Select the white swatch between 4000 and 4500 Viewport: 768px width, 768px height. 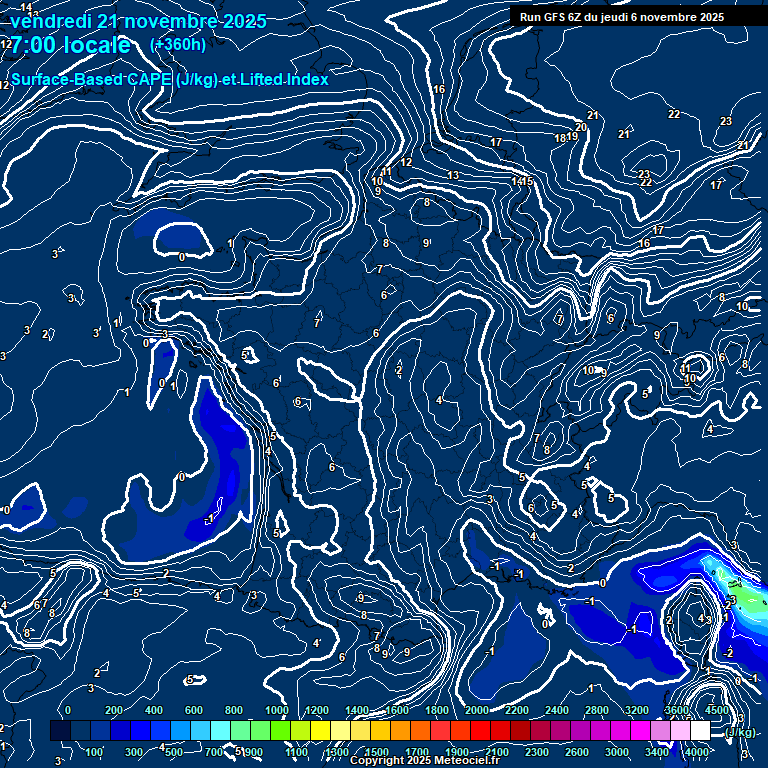coord(700,731)
